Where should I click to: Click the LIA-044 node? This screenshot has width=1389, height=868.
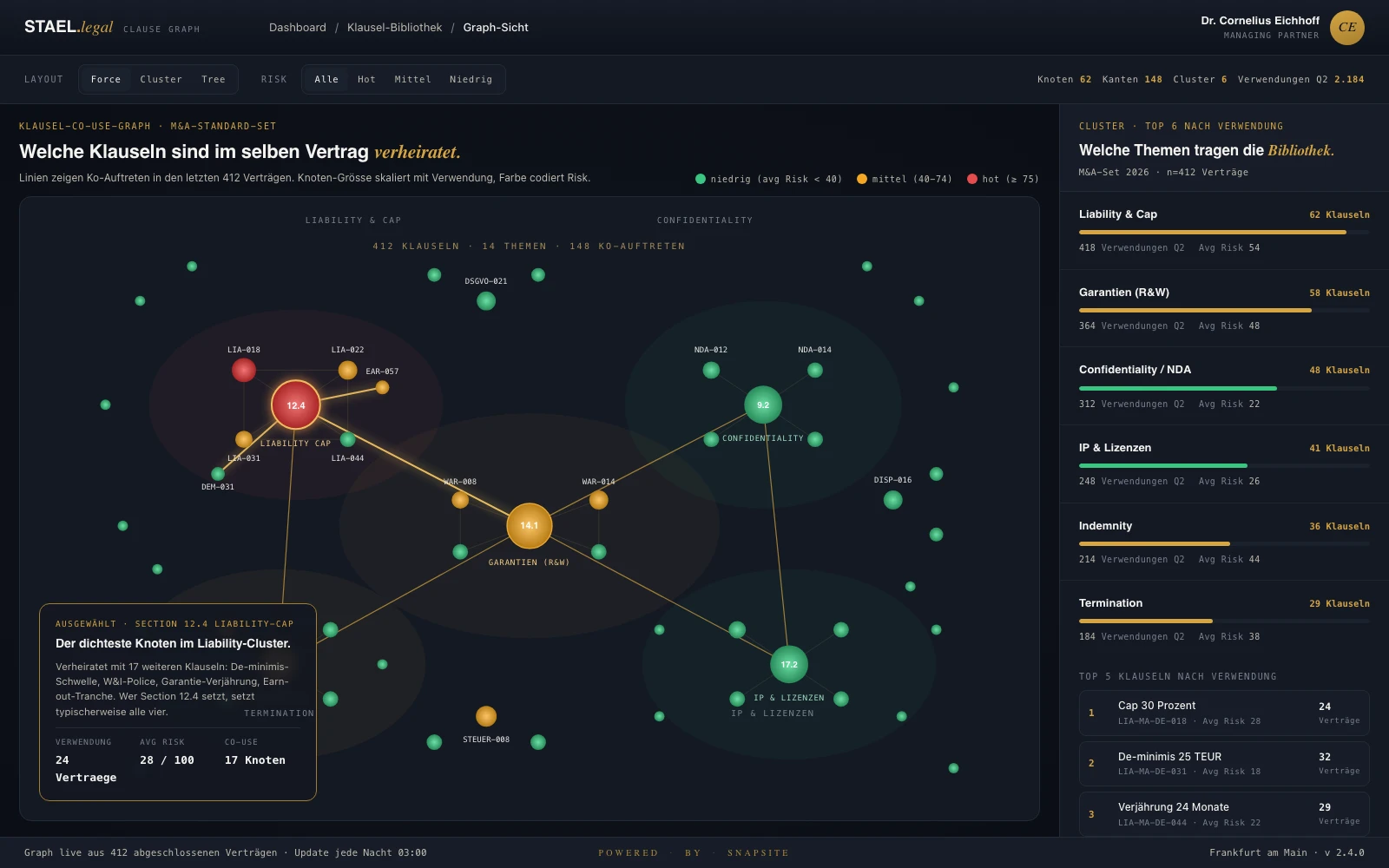tap(347, 439)
